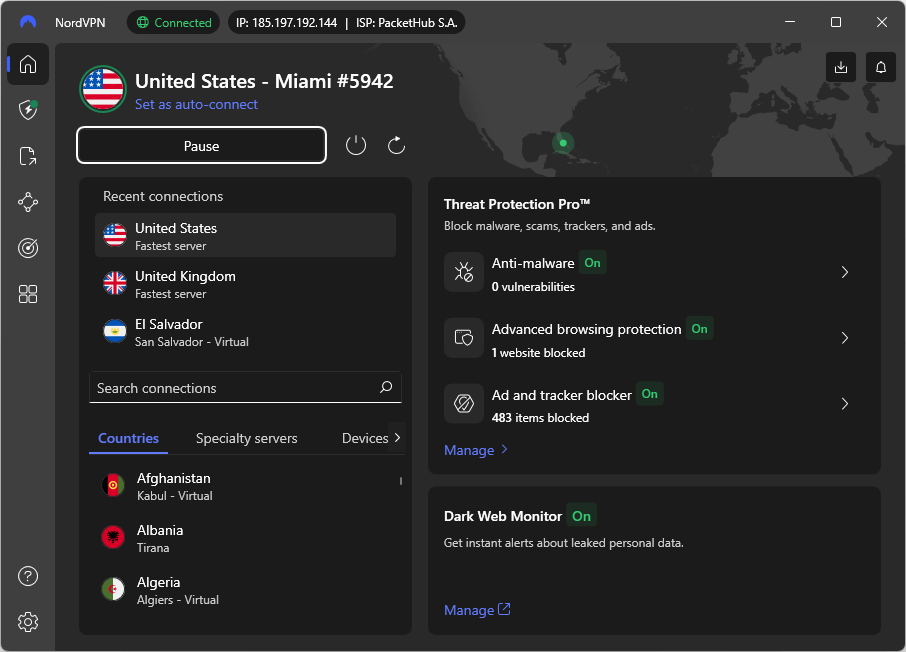This screenshot has height=652, width=906.
Task: Select Albania from the country list
Action: [160, 538]
